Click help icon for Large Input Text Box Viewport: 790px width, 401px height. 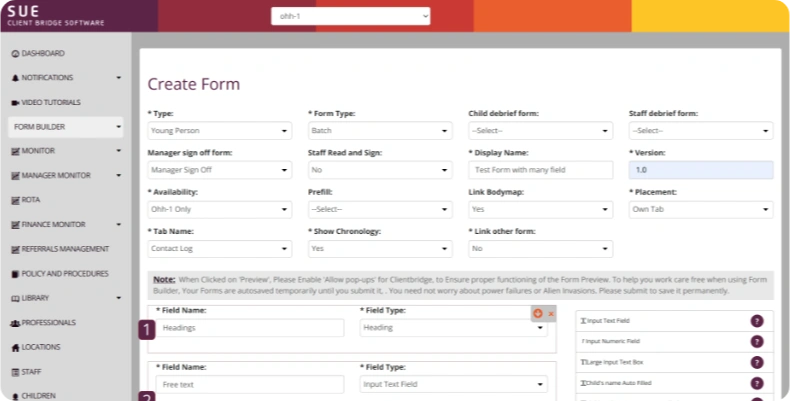(757, 361)
